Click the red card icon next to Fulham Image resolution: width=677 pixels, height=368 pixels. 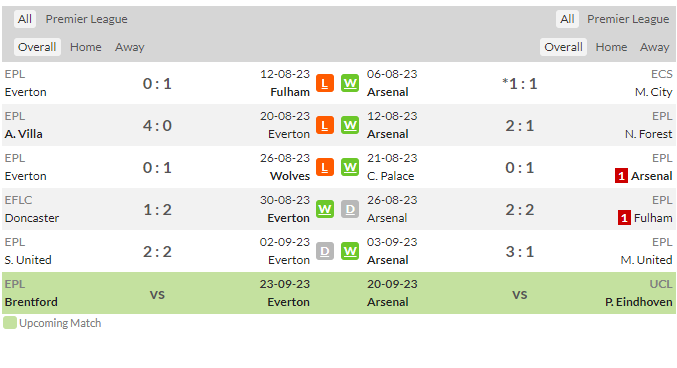(x=624, y=218)
